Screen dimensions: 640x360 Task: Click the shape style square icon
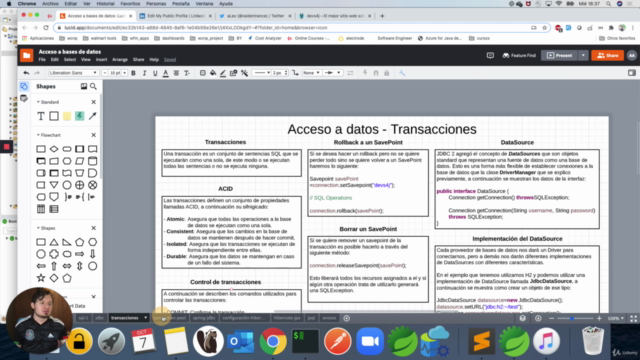(202, 73)
